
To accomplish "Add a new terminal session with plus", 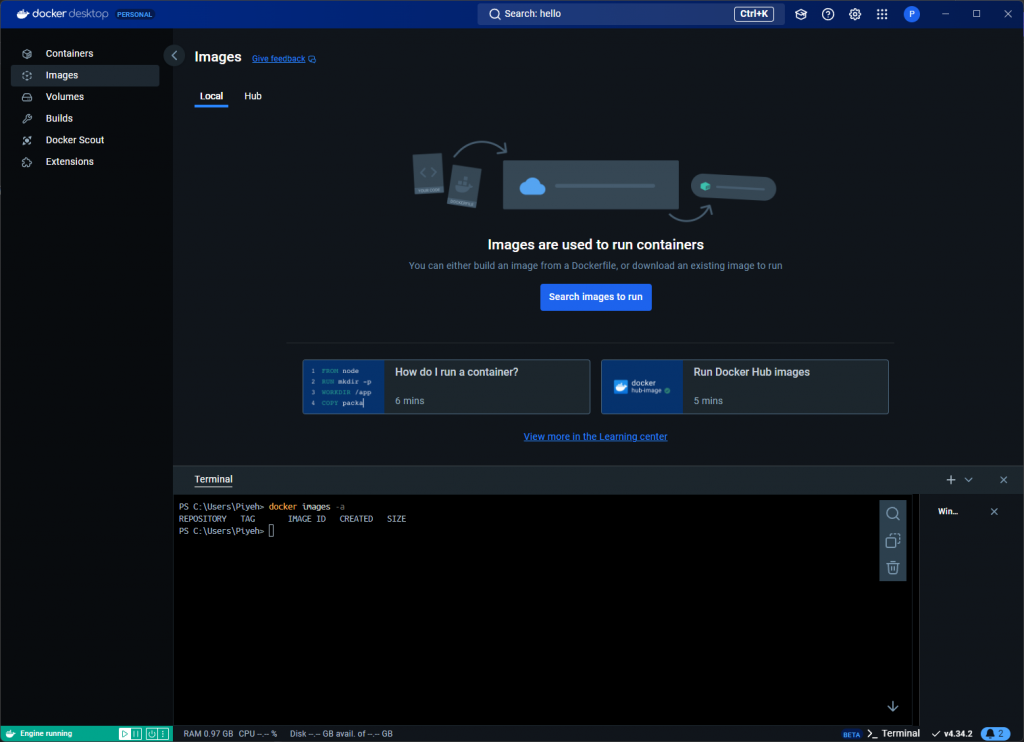I will [951, 480].
